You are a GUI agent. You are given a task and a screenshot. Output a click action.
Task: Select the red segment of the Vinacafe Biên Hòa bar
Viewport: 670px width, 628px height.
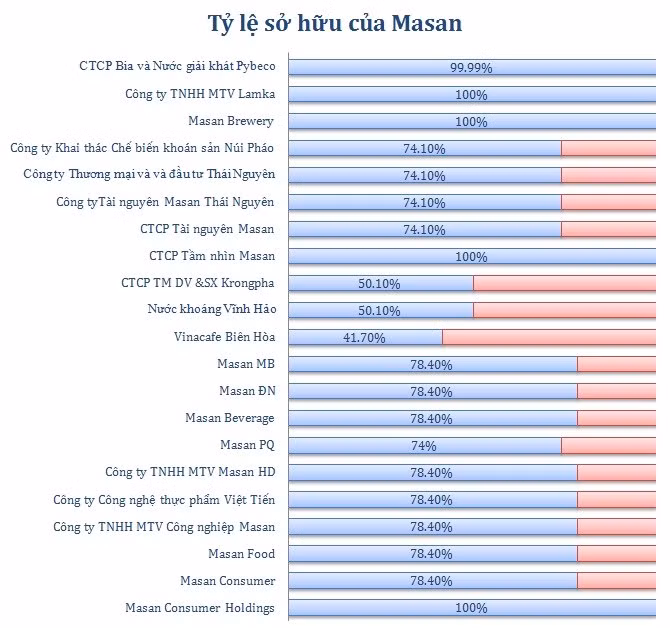548,338
